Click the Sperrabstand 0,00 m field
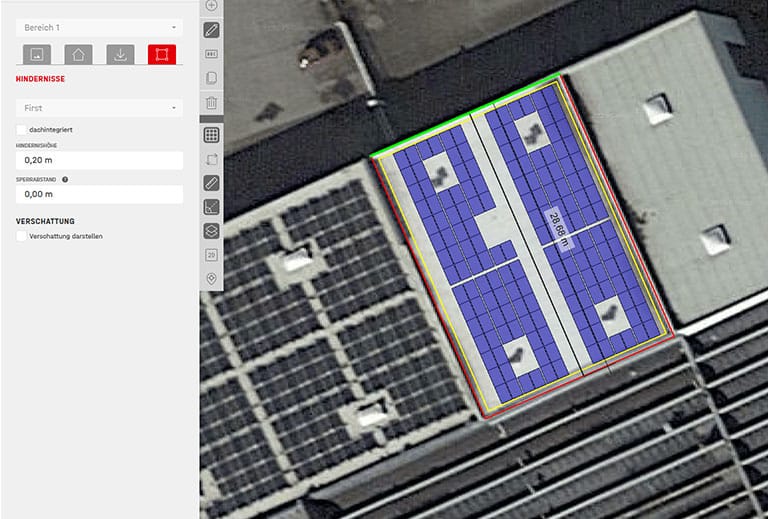 pyautogui.click(x=99, y=195)
